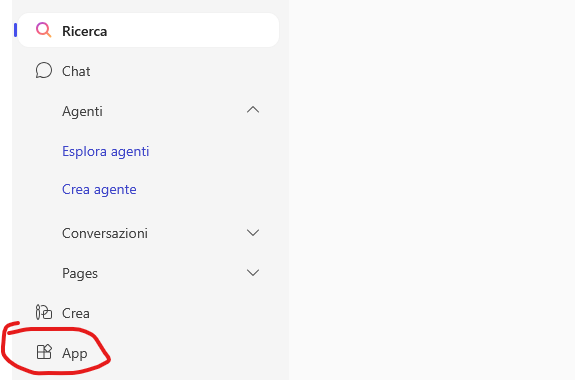Click the App grid icon
575x380 pixels.
coord(44,352)
